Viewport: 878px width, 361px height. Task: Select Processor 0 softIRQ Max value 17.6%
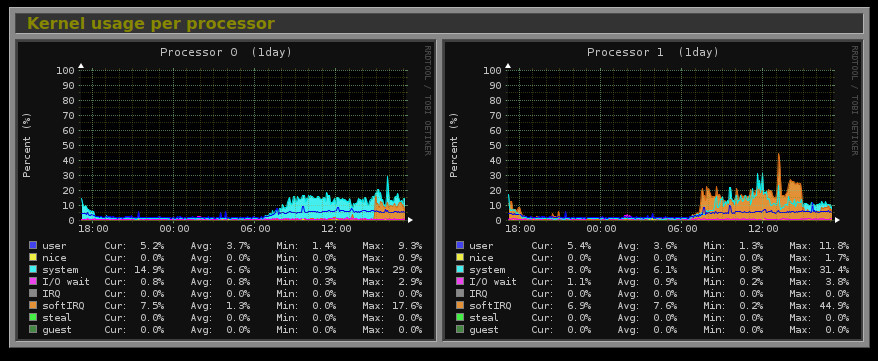coord(408,306)
